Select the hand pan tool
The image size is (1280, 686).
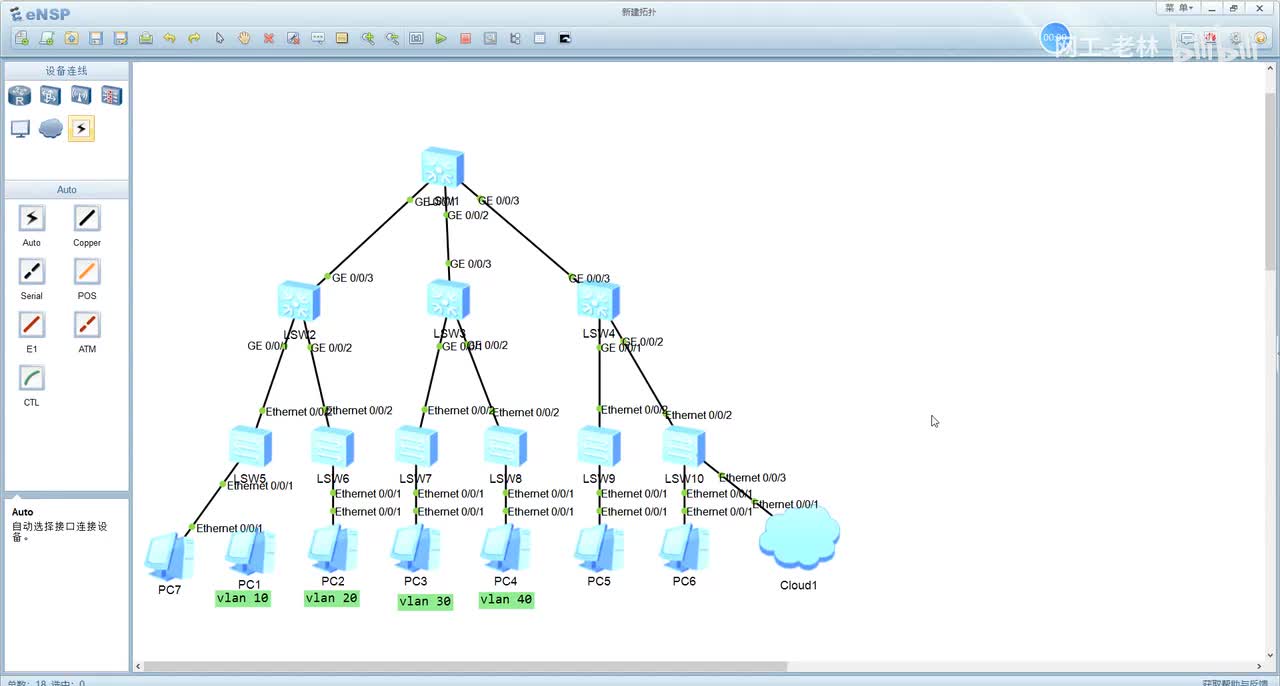244,38
